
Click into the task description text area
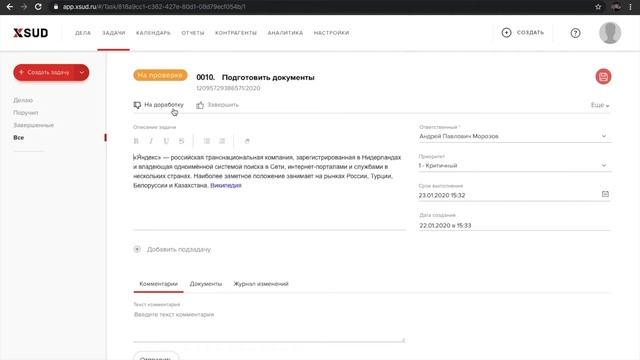(x=269, y=190)
